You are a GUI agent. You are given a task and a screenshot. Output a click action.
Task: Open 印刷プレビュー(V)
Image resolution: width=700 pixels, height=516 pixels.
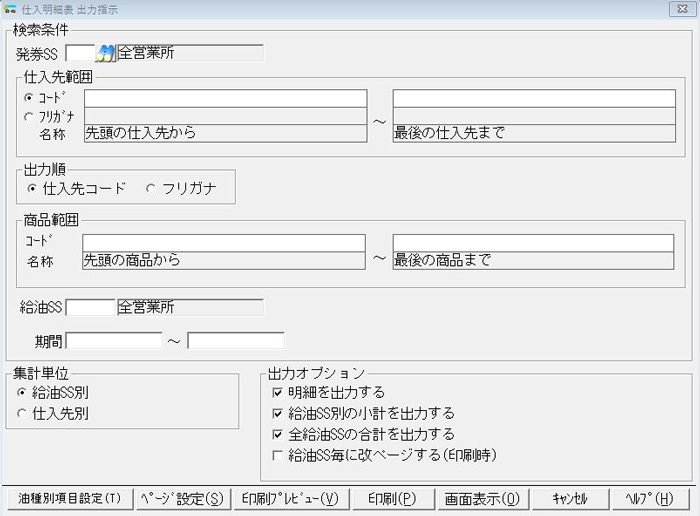(290, 498)
